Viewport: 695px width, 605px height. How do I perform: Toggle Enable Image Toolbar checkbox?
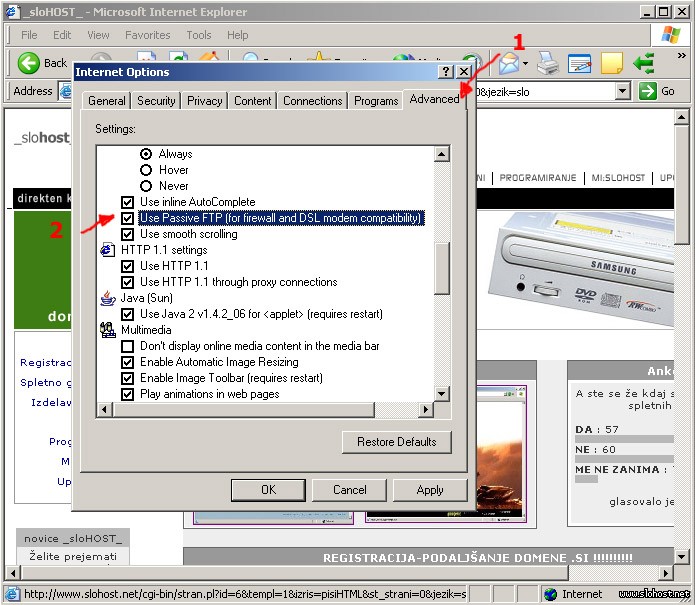(128, 378)
